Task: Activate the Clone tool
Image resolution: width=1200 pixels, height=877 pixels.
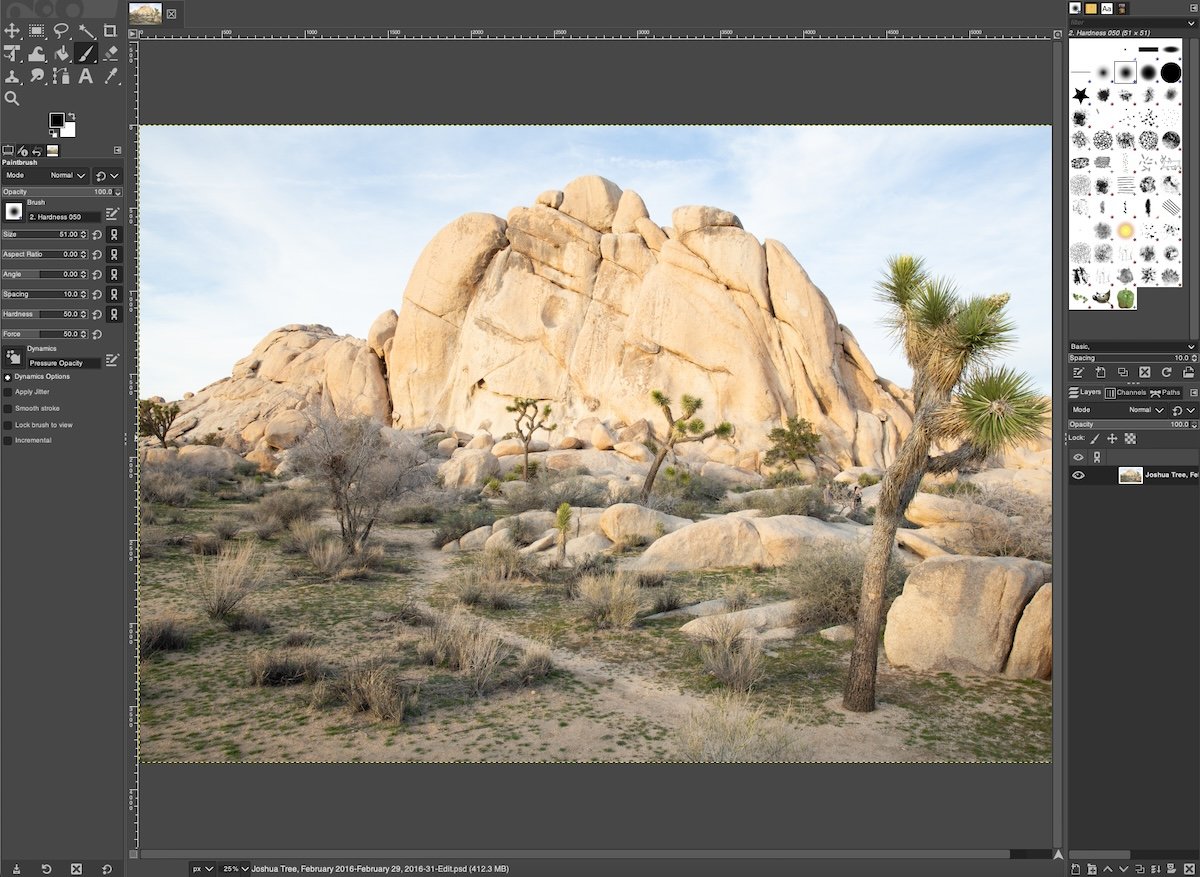Action: click(12, 76)
